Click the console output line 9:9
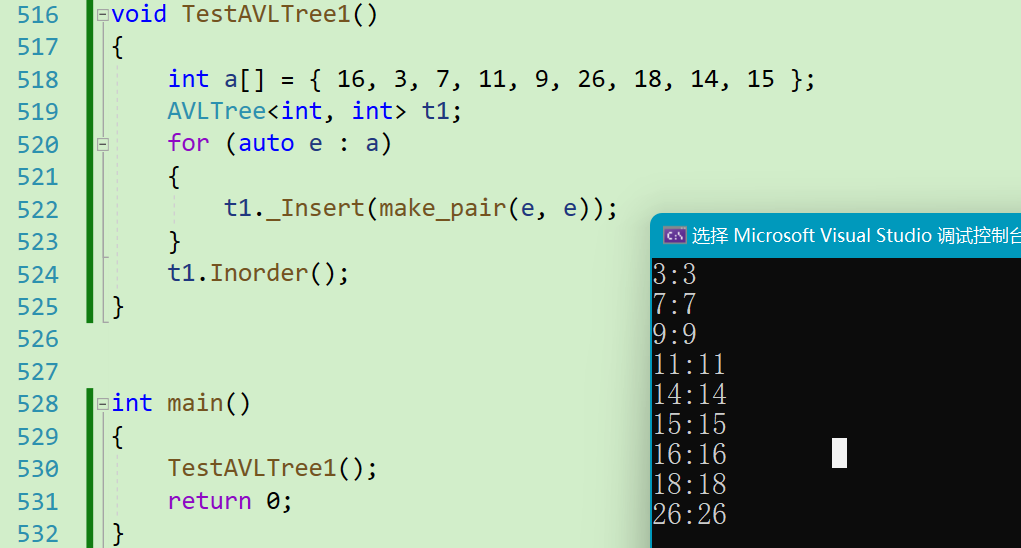This screenshot has width=1021, height=548. (x=675, y=335)
